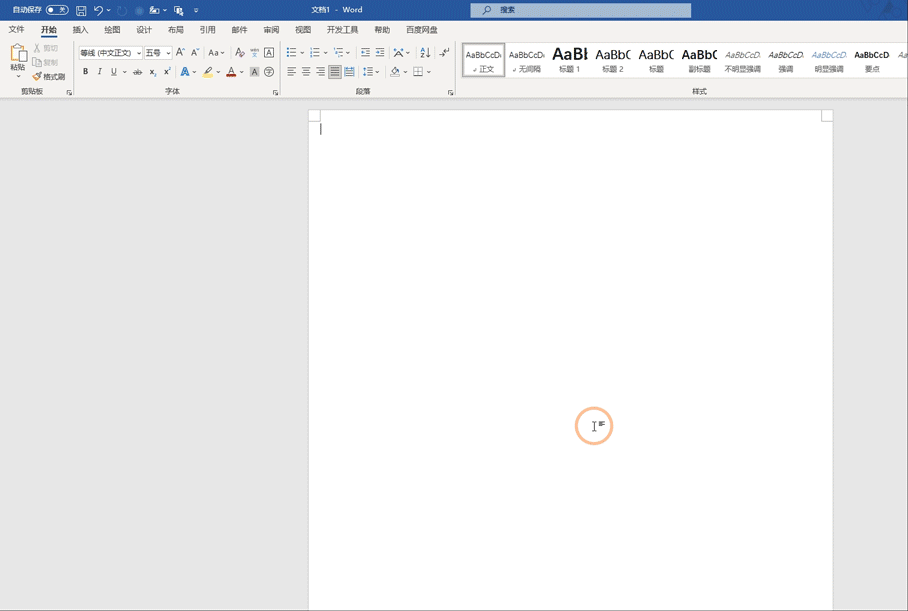Image resolution: width=908 pixels, height=611 pixels.
Task: Open the Customize Quick Access Toolbar dropdown
Action: pyautogui.click(x=196, y=10)
